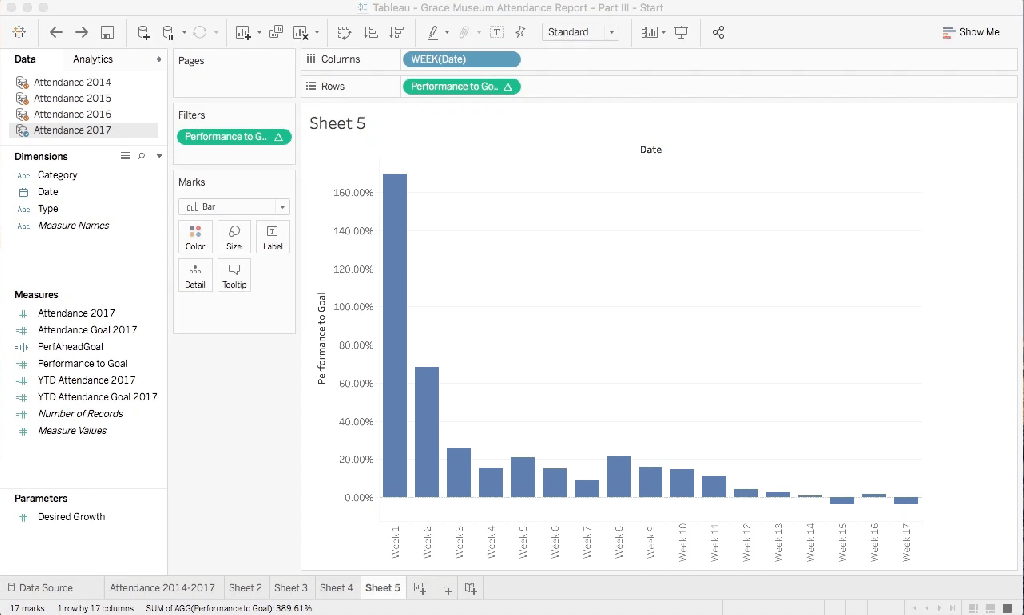Clear the sheet using toolbar icon
The width and height of the screenshot is (1024, 615).
(x=300, y=32)
